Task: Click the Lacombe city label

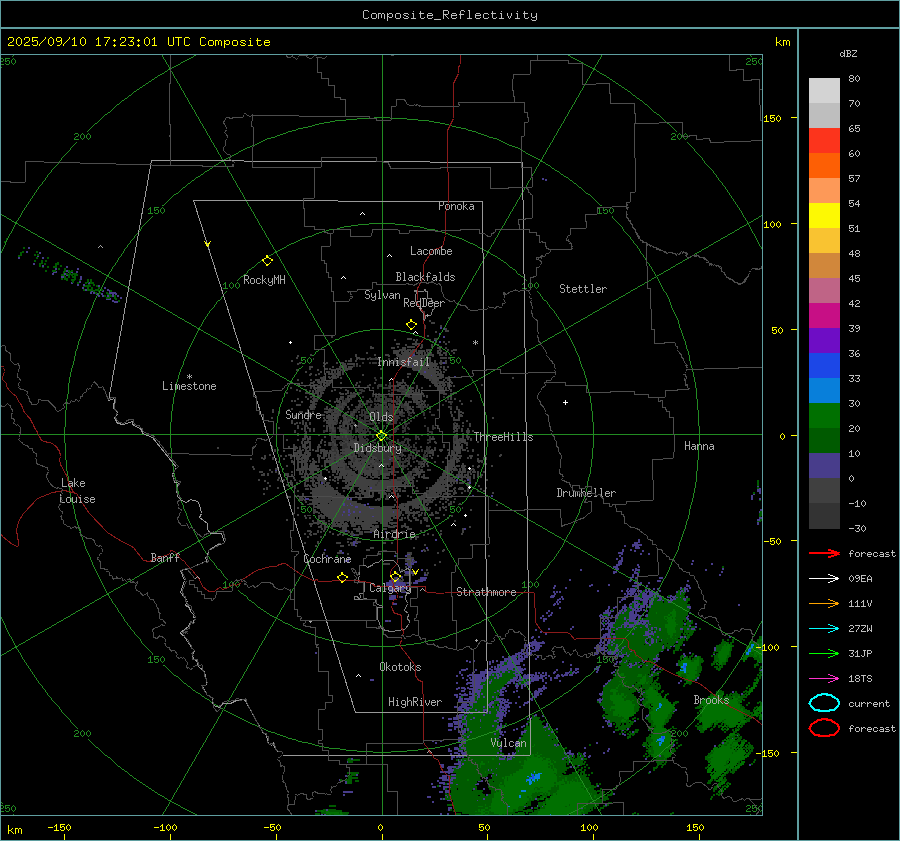Action: click(431, 251)
